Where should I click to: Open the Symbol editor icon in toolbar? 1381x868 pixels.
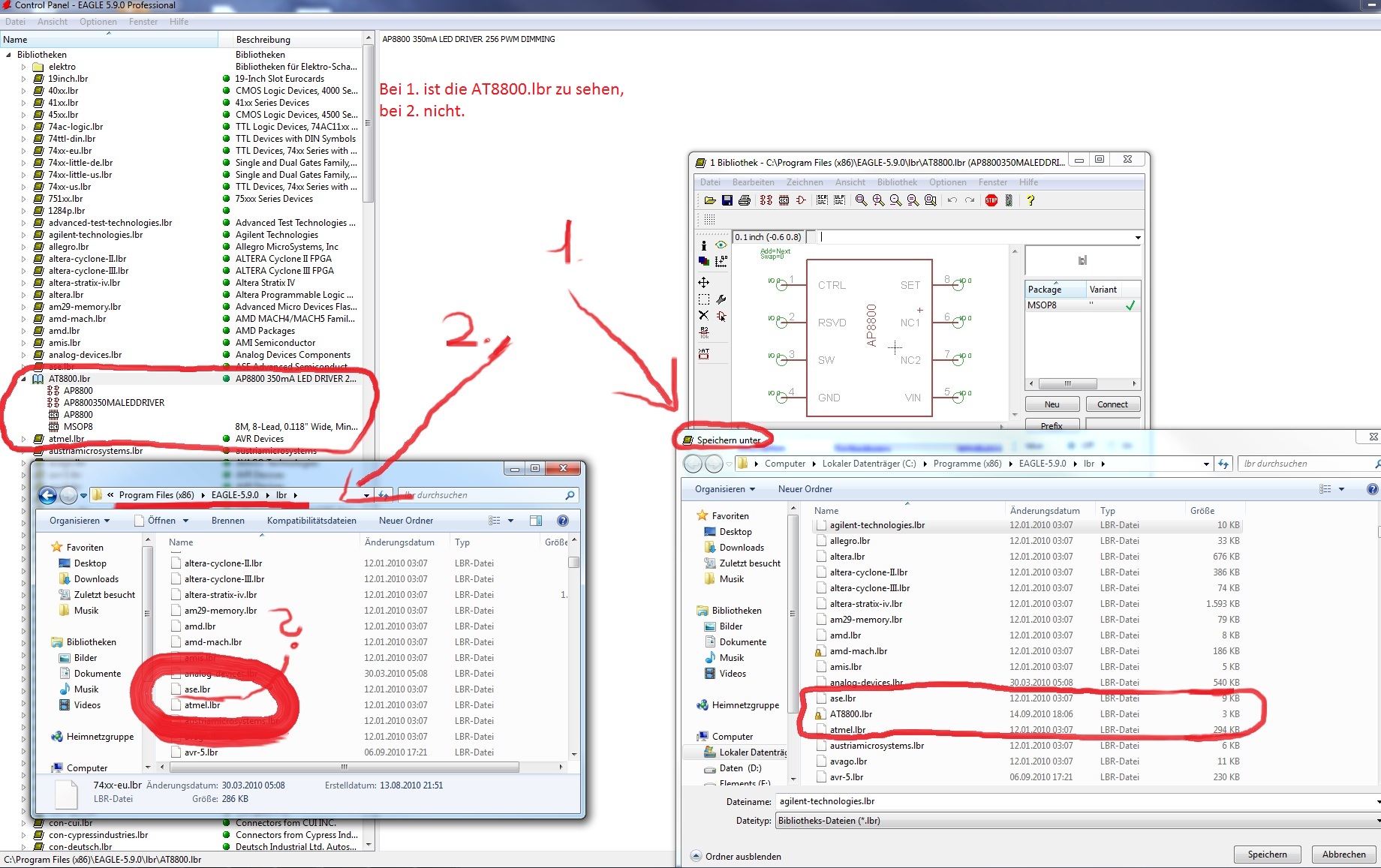[x=801, y=200]
